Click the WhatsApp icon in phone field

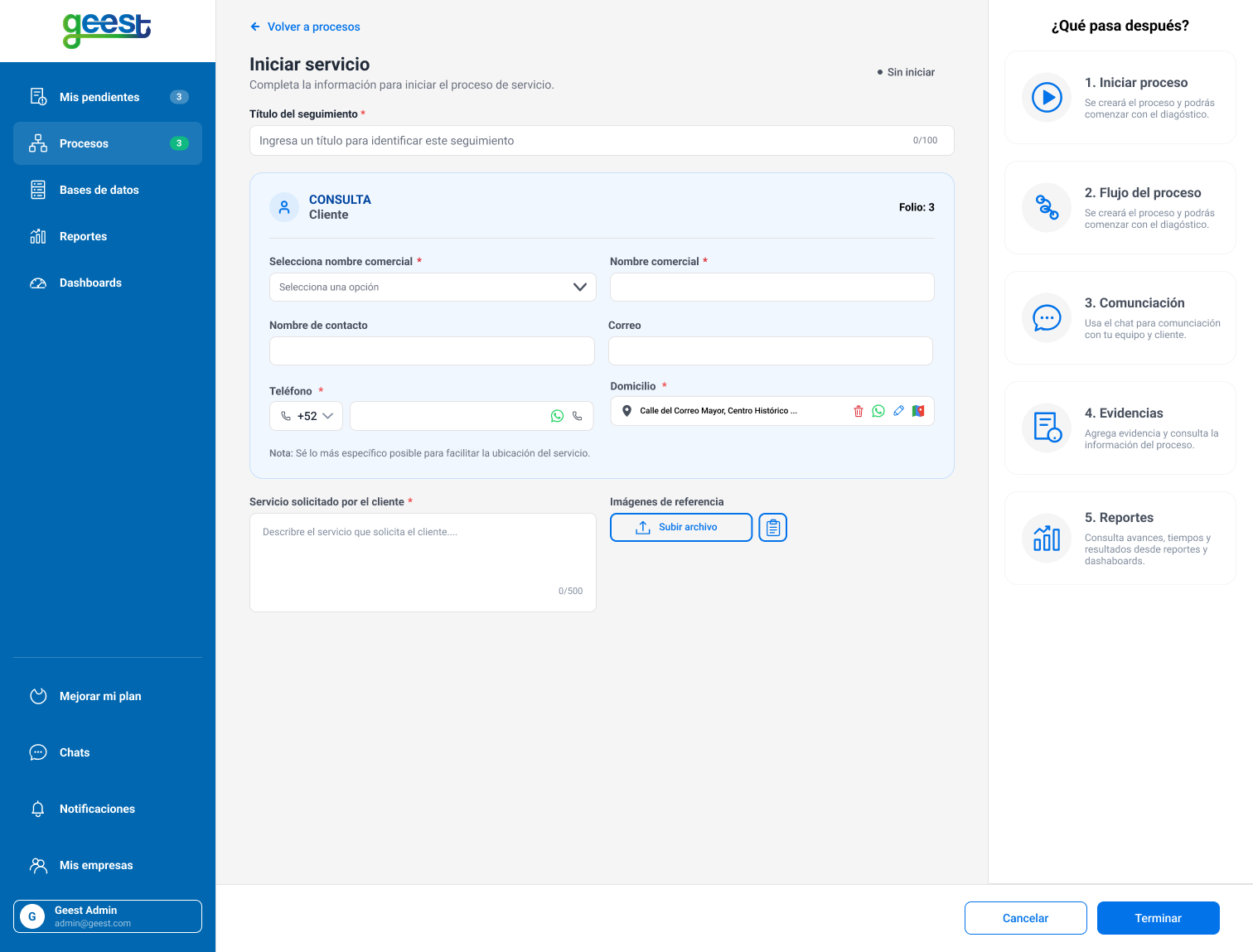coord(557,416)
